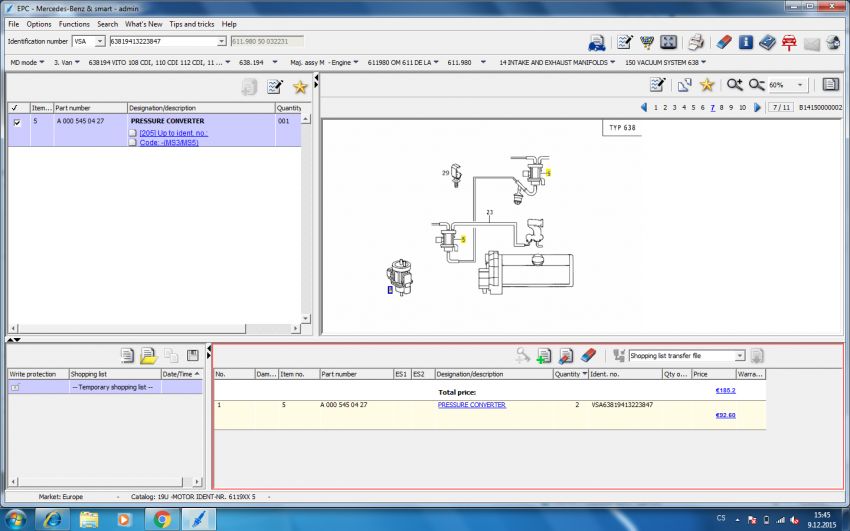Edit shopping list item icon
This screenshot has width=850, height=531.
pos(565,355)
